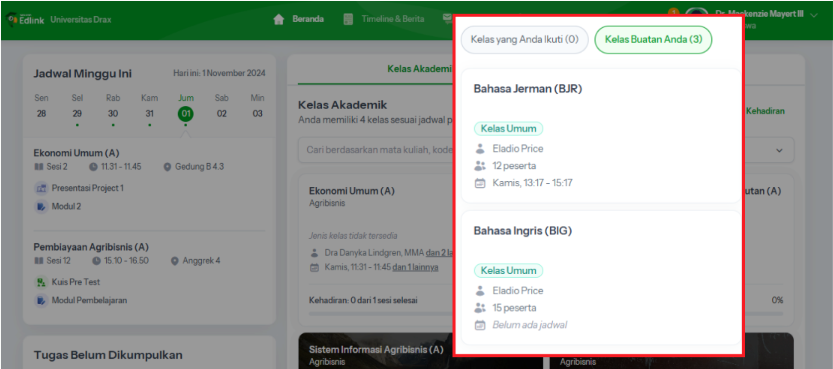Select Thursday 31 in the weekly schedule
Viewport: 833px width, 369px height.
tap(149, 114)
